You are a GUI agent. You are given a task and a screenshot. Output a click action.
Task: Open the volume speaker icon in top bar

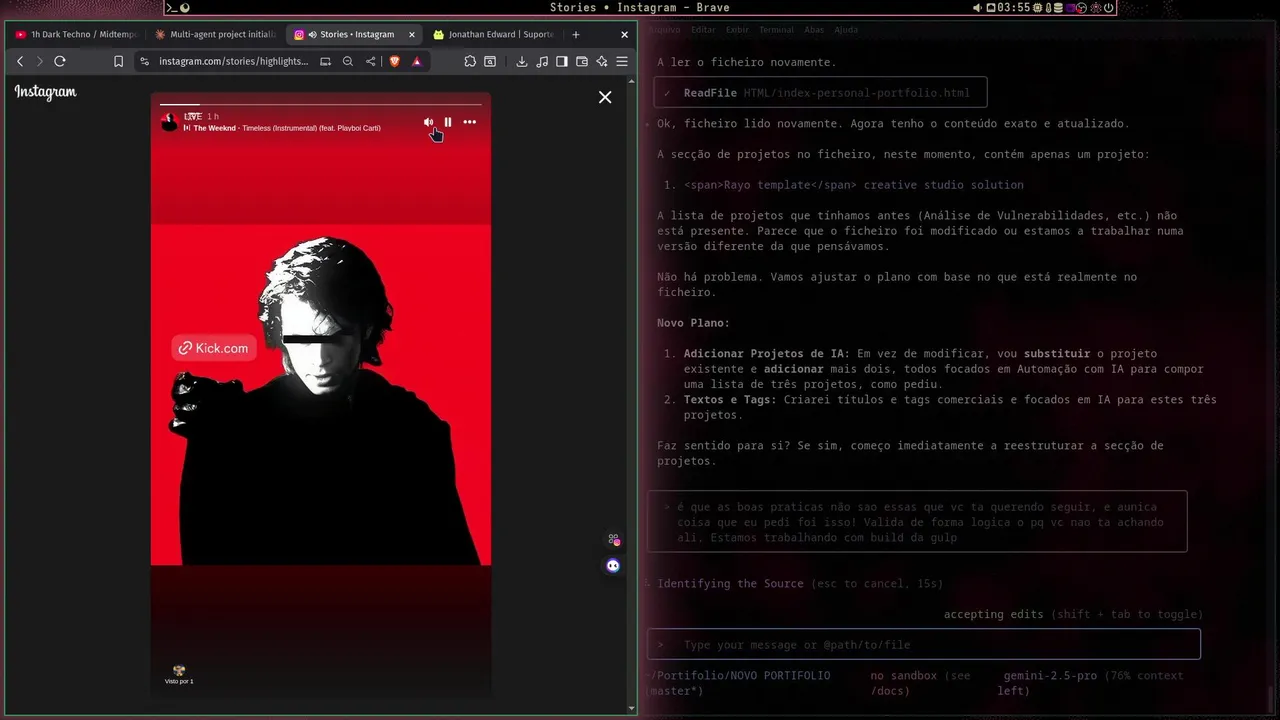978,8
